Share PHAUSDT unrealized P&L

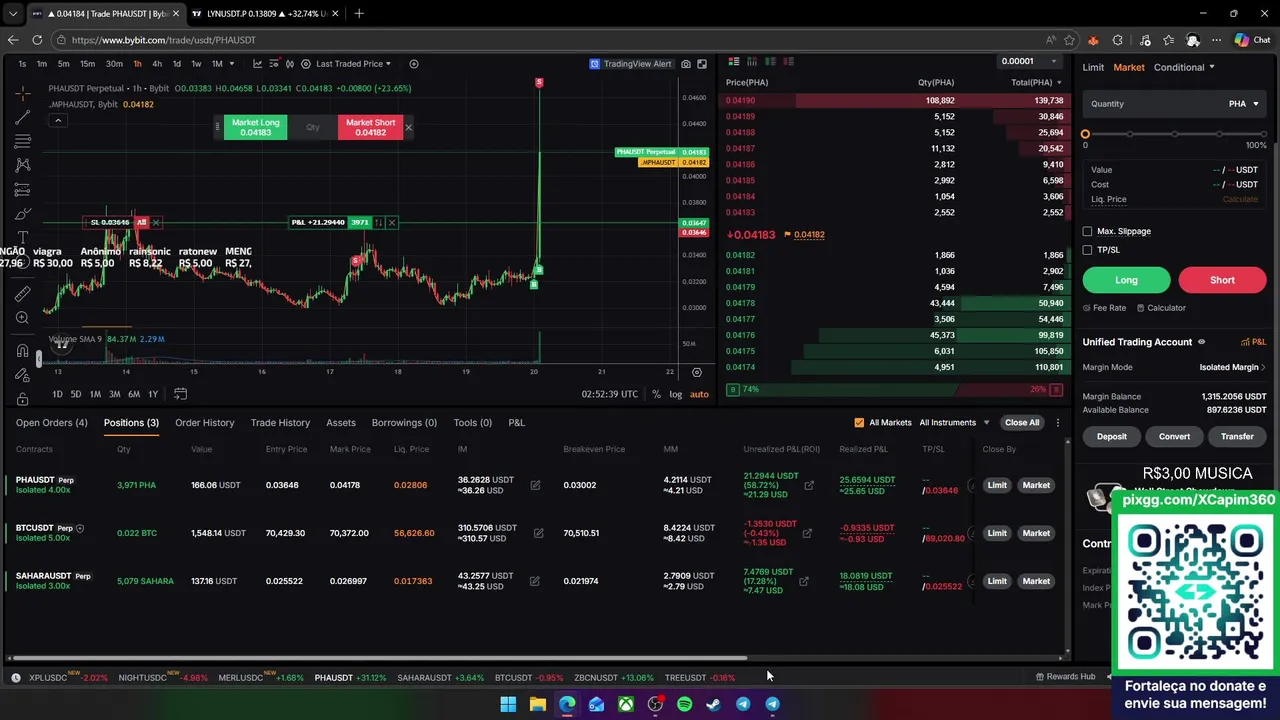(809, 485)
